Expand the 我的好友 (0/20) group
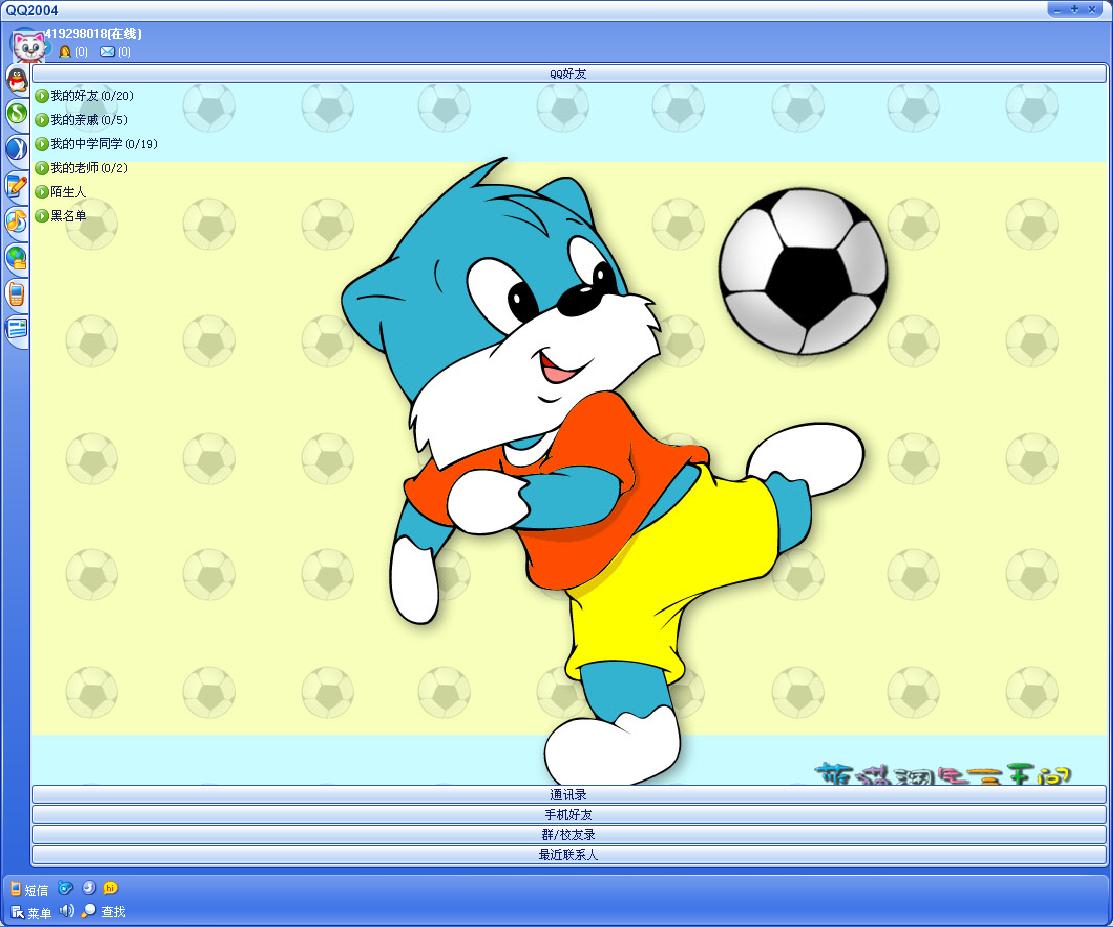1113x927 pixels. coord(84,96)
